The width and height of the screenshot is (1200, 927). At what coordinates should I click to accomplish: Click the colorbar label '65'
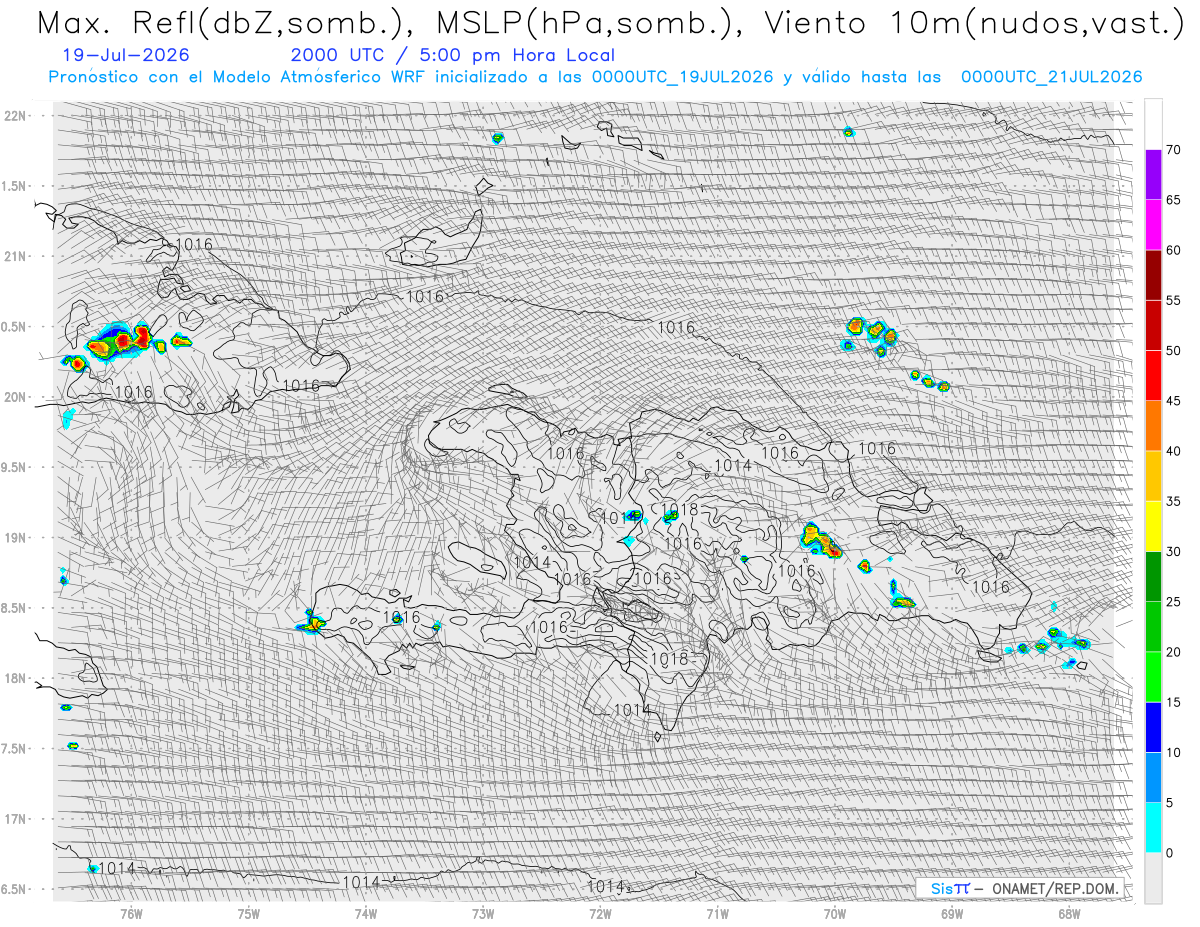coord(1173,200)
